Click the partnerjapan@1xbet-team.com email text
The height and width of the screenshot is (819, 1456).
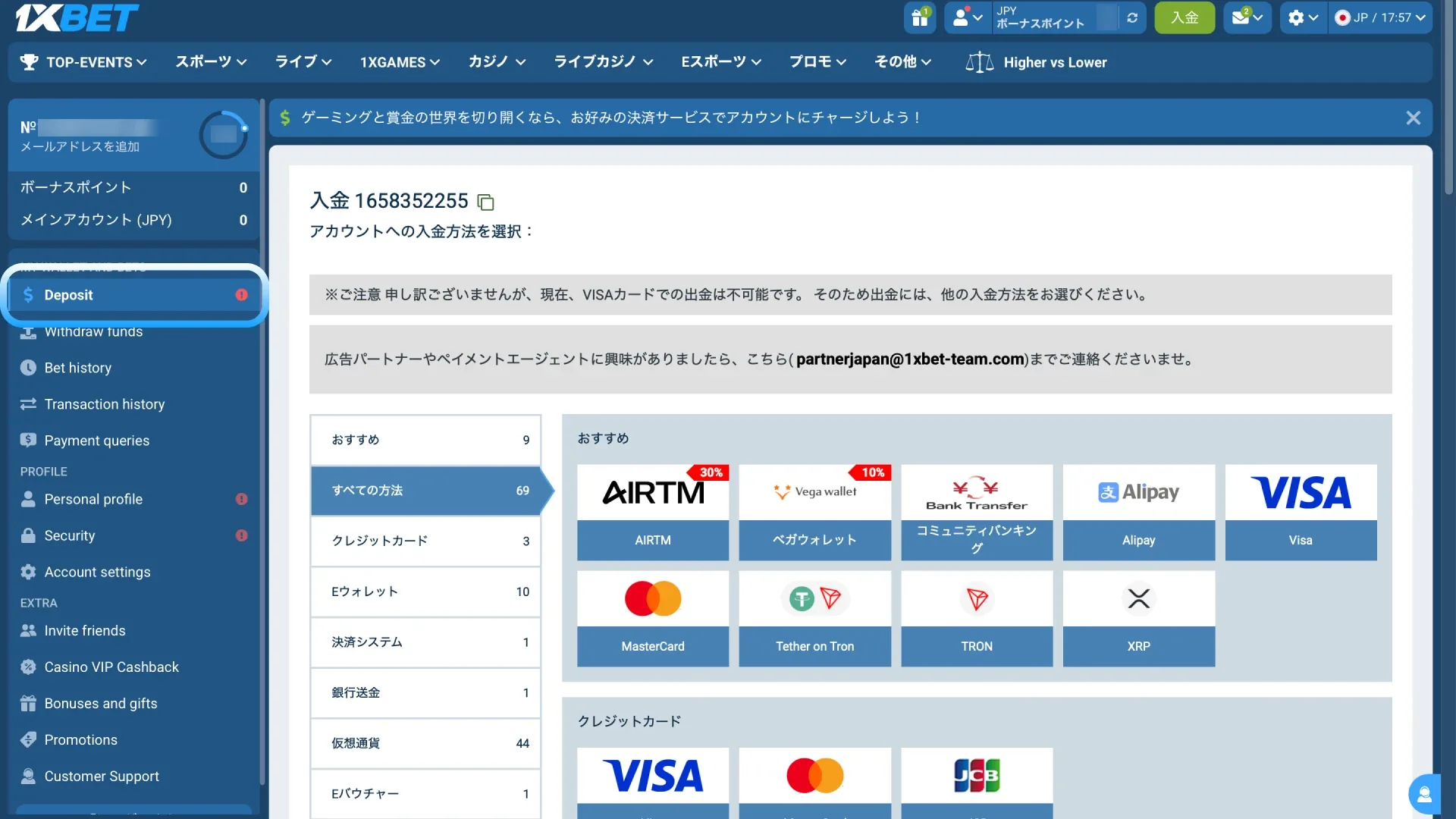(x=910, y=359)
